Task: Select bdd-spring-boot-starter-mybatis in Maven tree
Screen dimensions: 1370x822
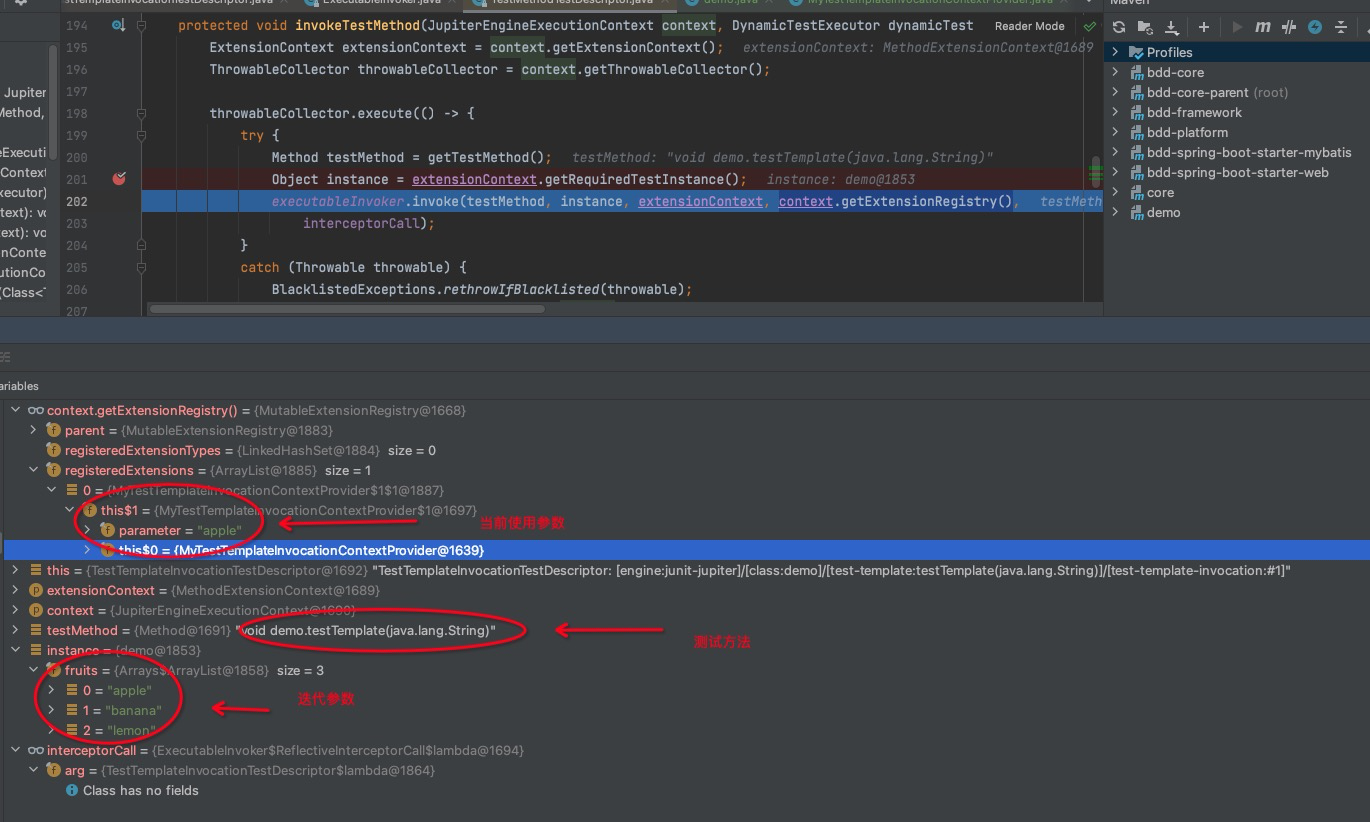Action: [1249, 152]
